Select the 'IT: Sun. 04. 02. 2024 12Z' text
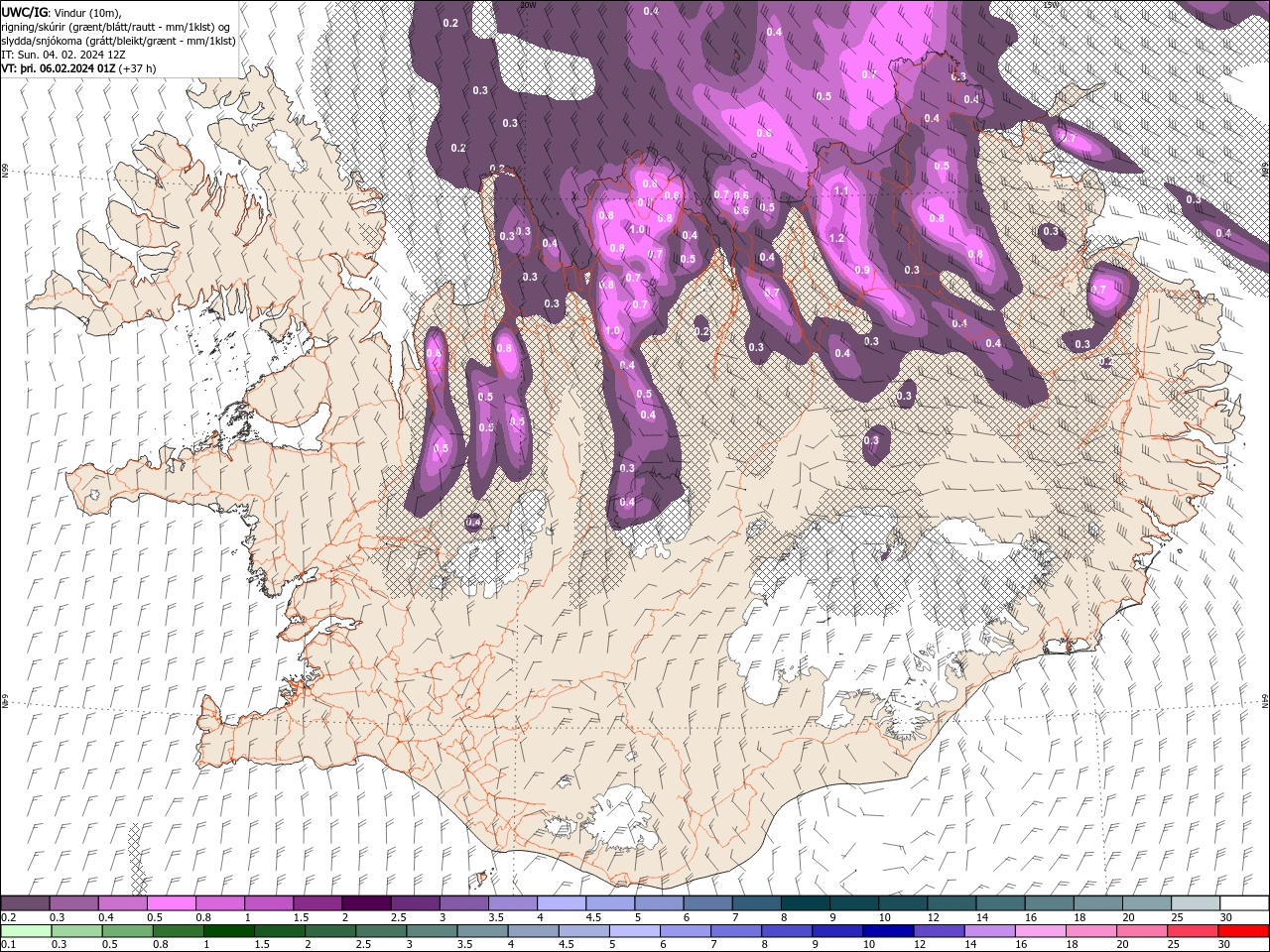The height and width of the screenshot is (952, 1270). pos(63,55)
